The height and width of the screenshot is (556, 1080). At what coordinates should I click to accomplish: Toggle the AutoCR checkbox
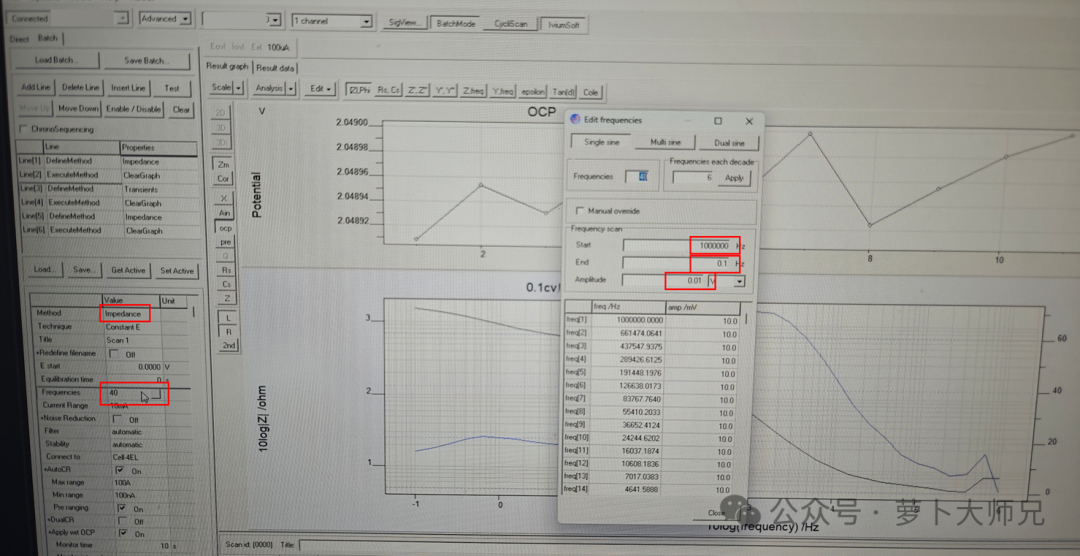pyautogui.click(x=119, y=471)
